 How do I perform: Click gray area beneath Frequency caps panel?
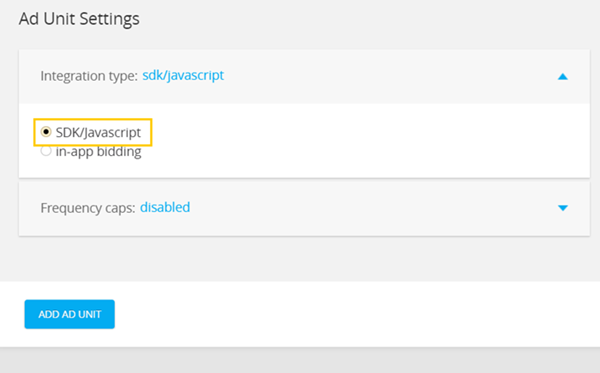[x=300, y=259]
